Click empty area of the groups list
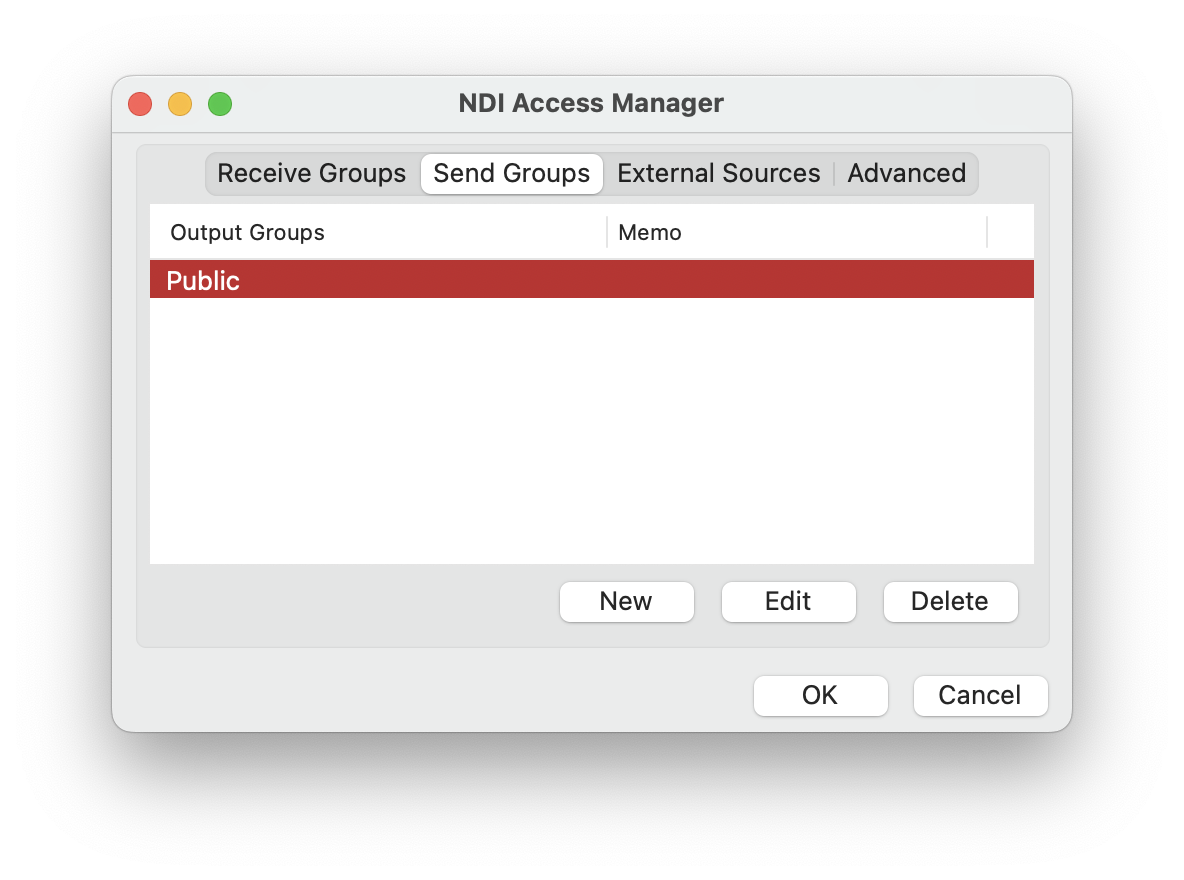The image size is (1184, 880). (x=590, y=430)
